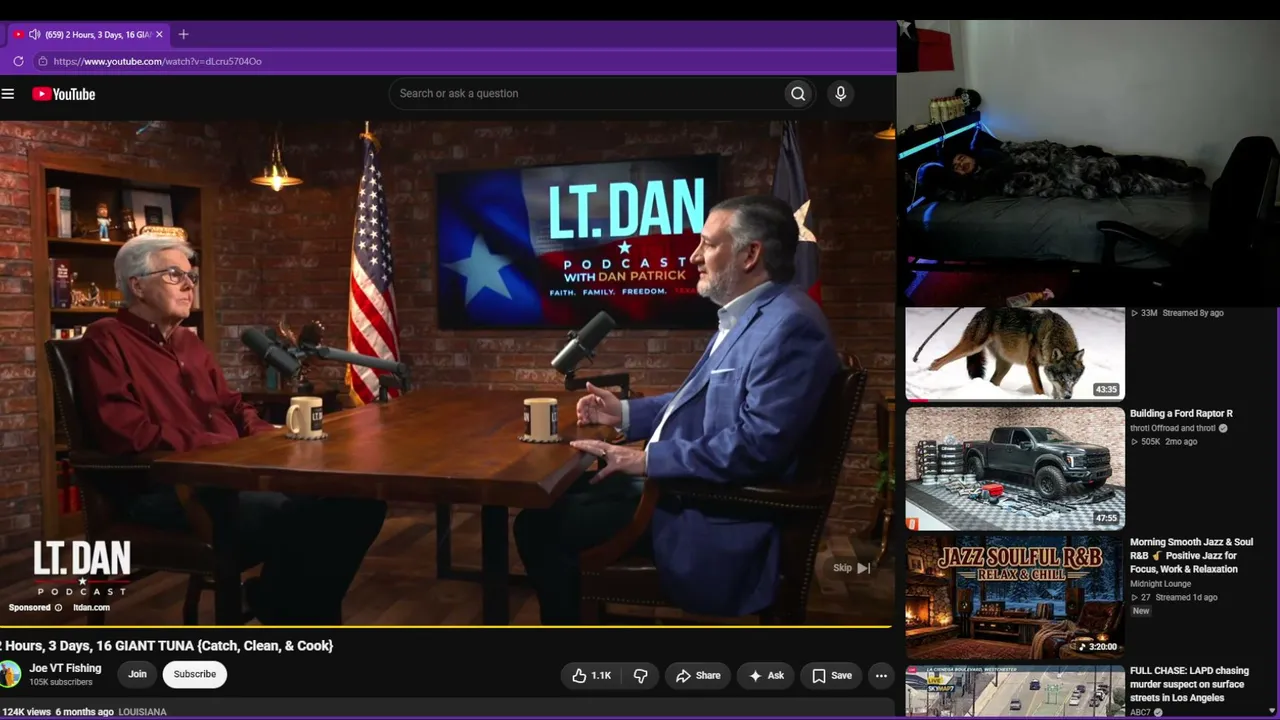This screenshot has width=1280, height=720.
Task: Open the Joe VT Fishing channel avatar
Action: point(9,674)
